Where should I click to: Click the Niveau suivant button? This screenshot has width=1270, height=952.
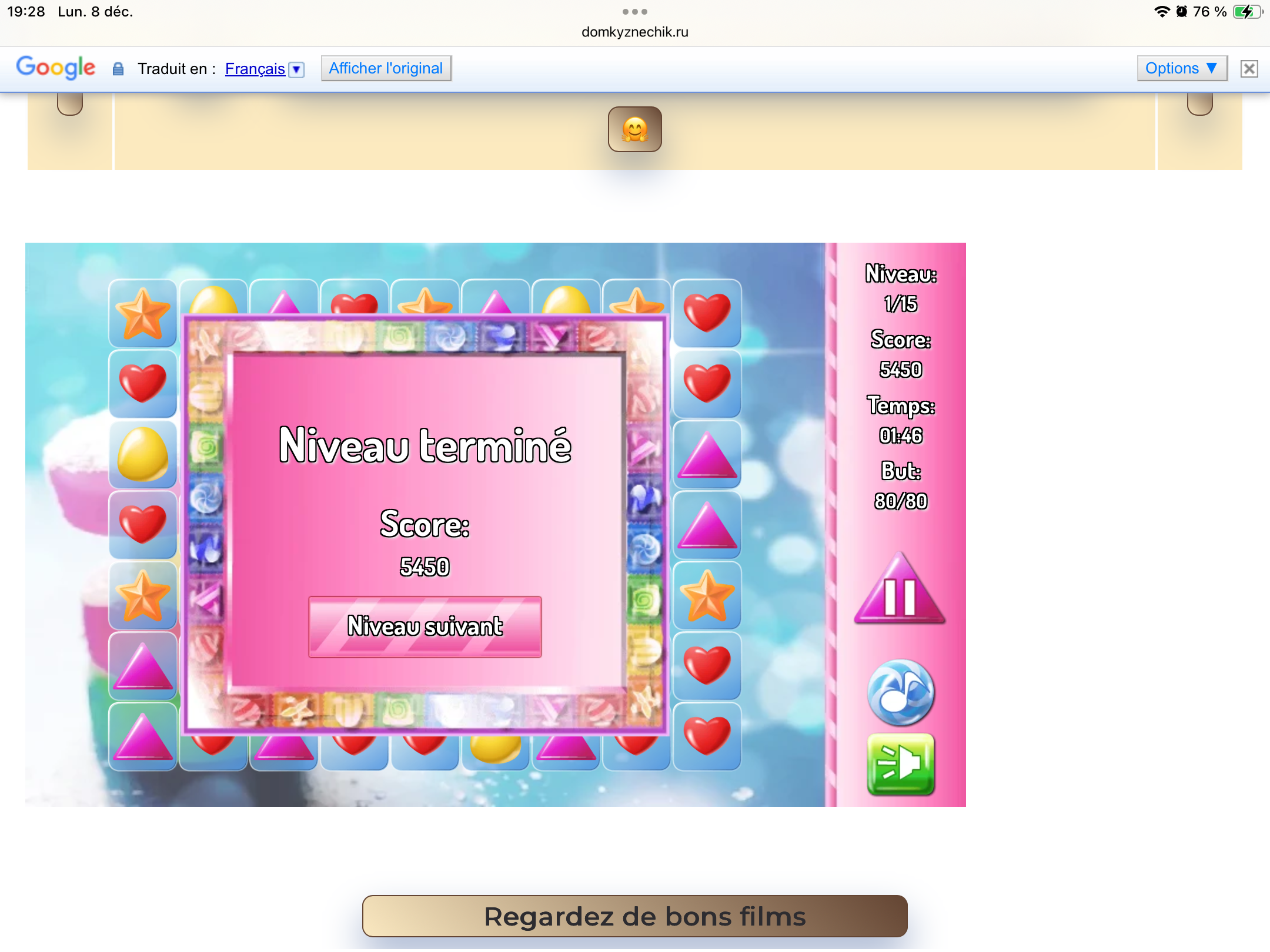425,626
